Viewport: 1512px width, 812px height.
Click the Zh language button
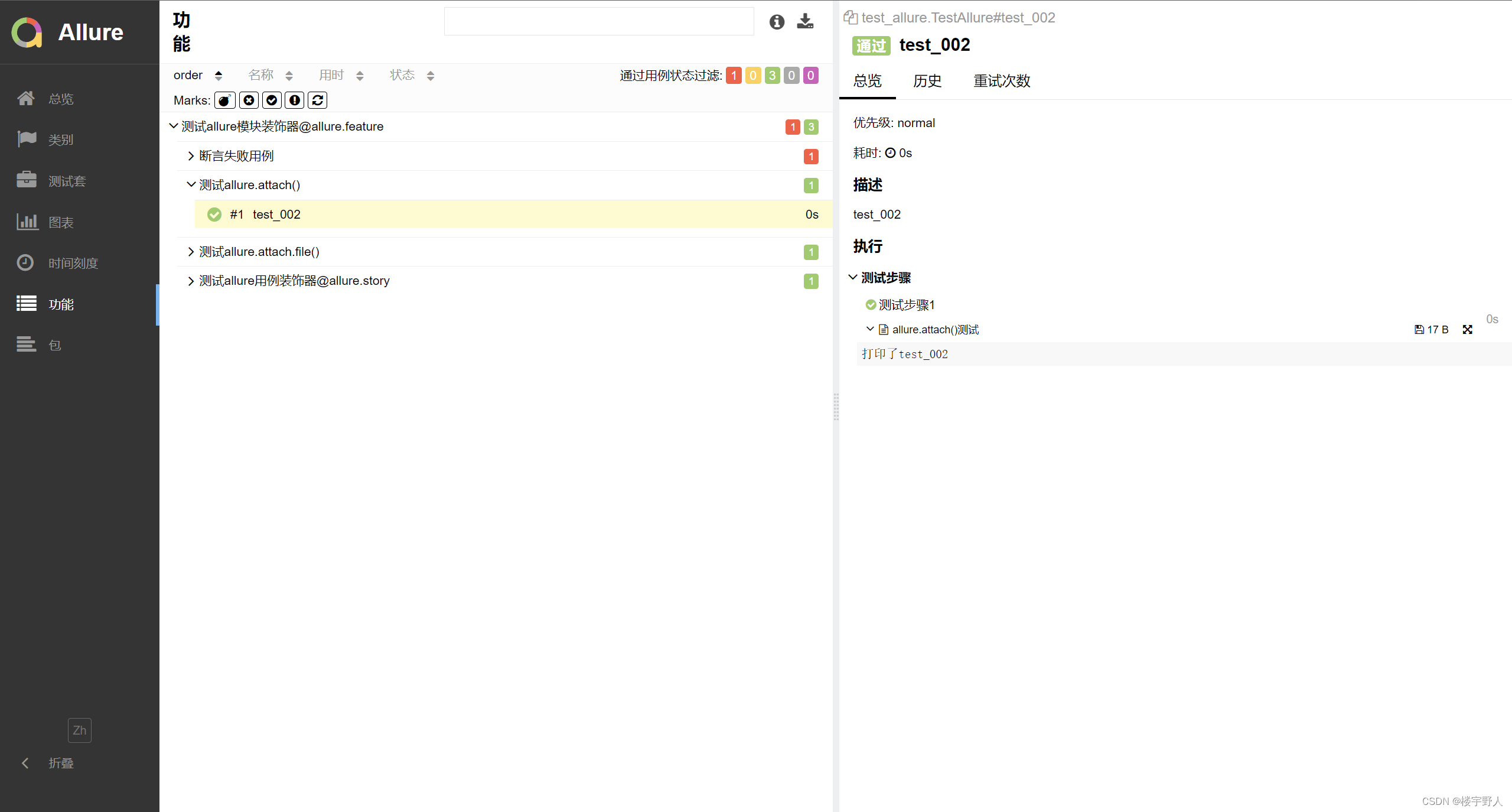tap(80, 730)
